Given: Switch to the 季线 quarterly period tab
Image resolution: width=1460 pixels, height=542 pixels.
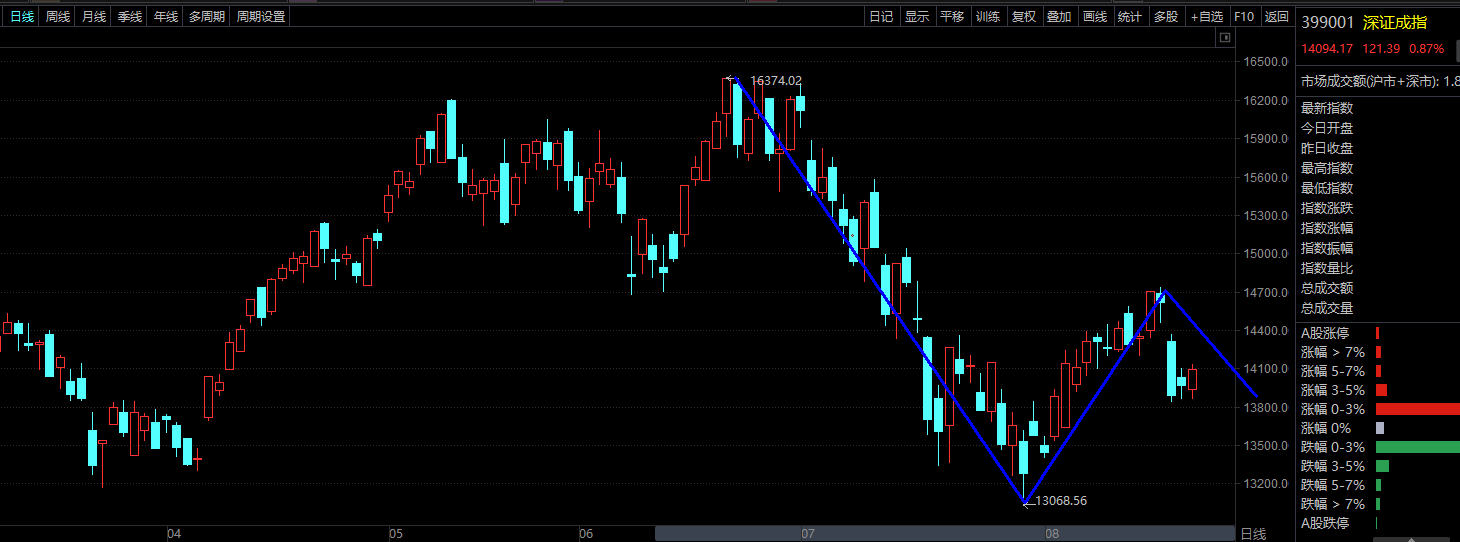Looking at the screenshot, I should (130, 17).
